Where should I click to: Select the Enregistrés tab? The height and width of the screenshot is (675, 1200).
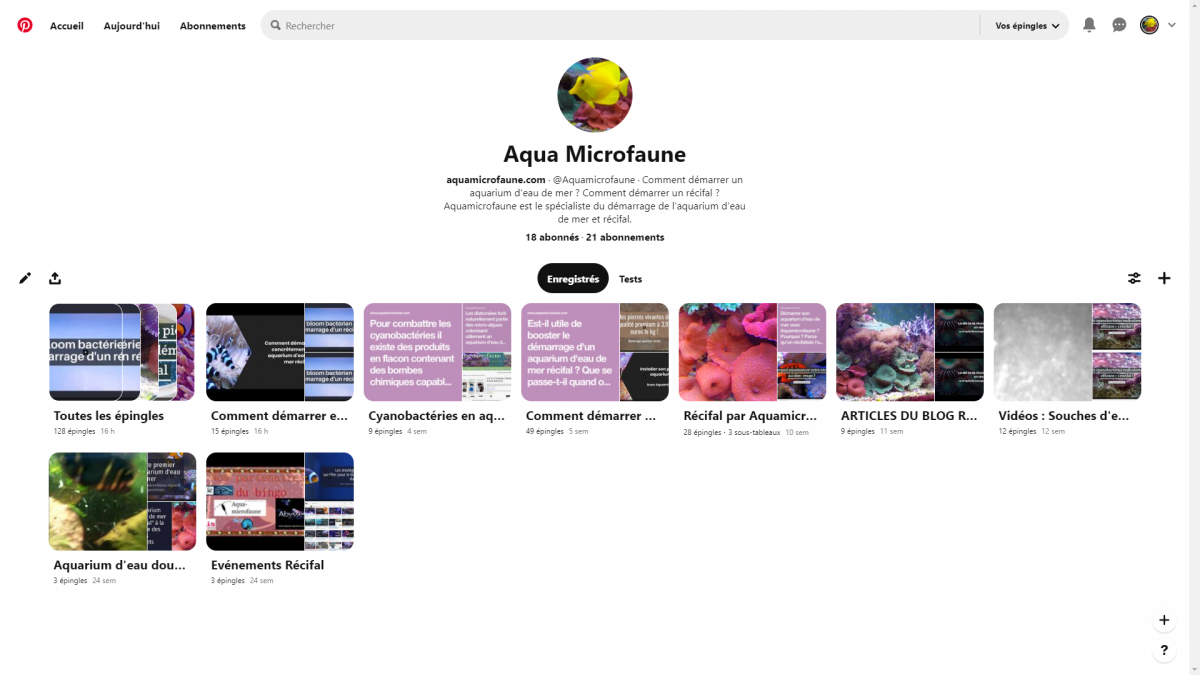point(573,279)
